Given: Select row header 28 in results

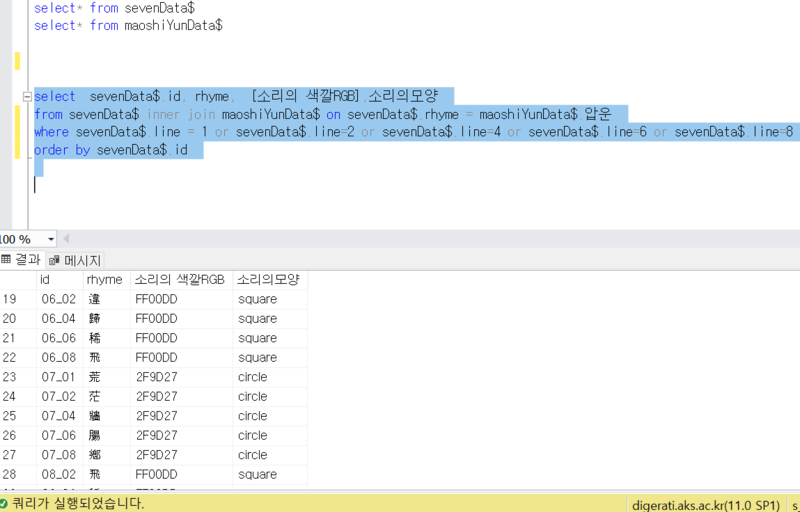Looking at the screenshot, I should 18,474.
